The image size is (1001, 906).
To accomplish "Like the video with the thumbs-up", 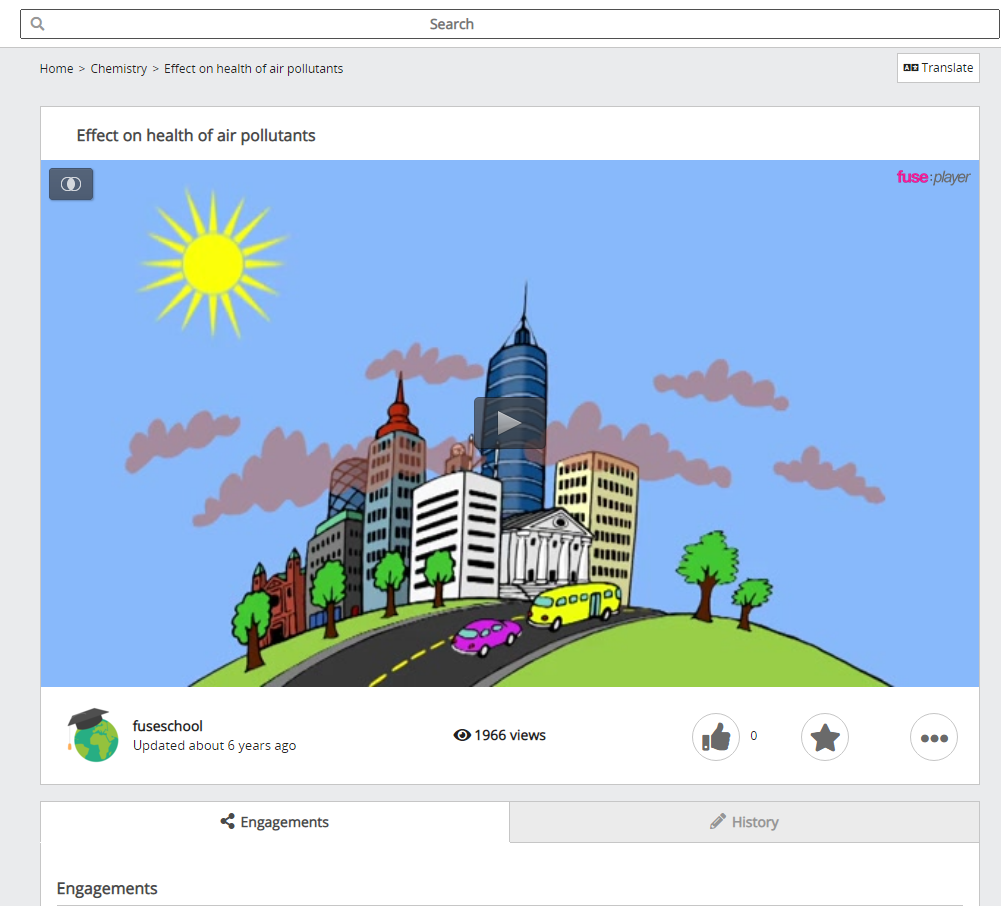I will coord(715,736).
